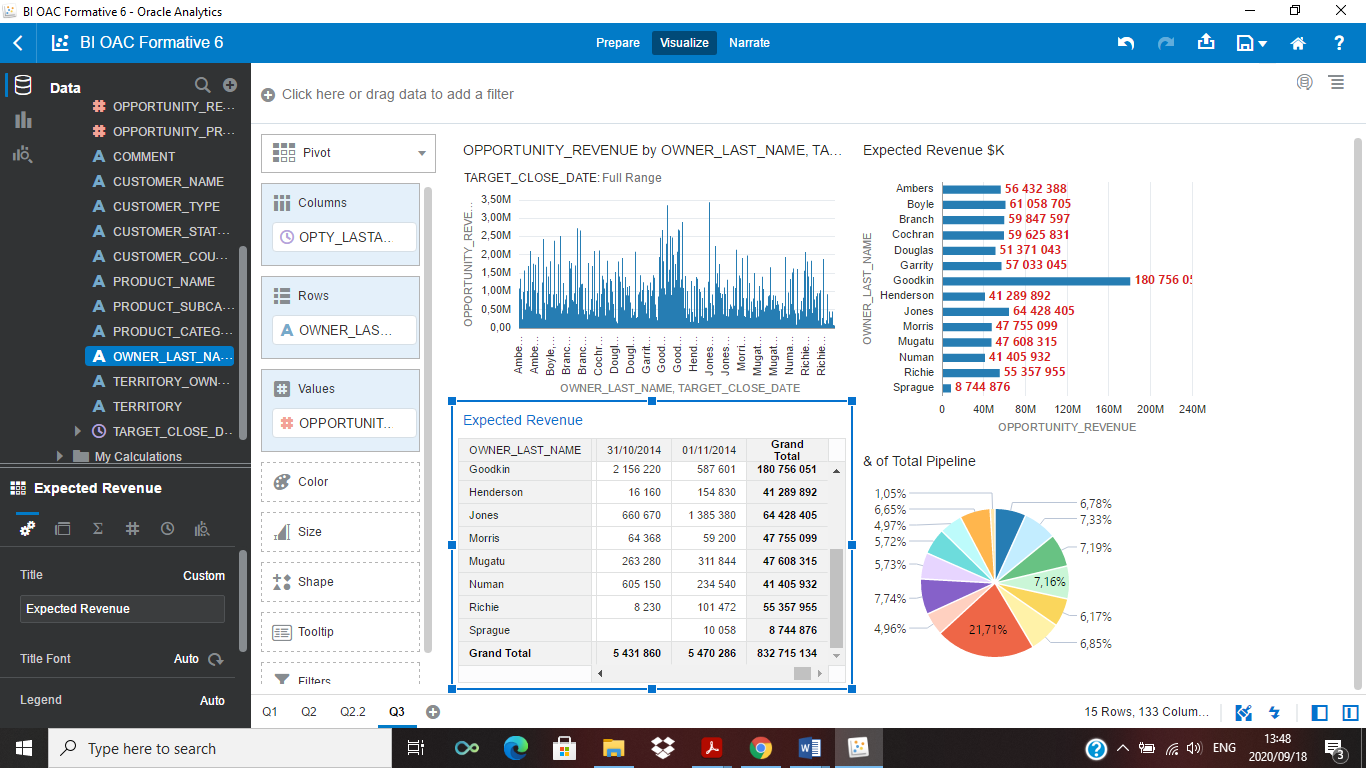
Task: Open the Data panel
Action: [x=22, y=85]
